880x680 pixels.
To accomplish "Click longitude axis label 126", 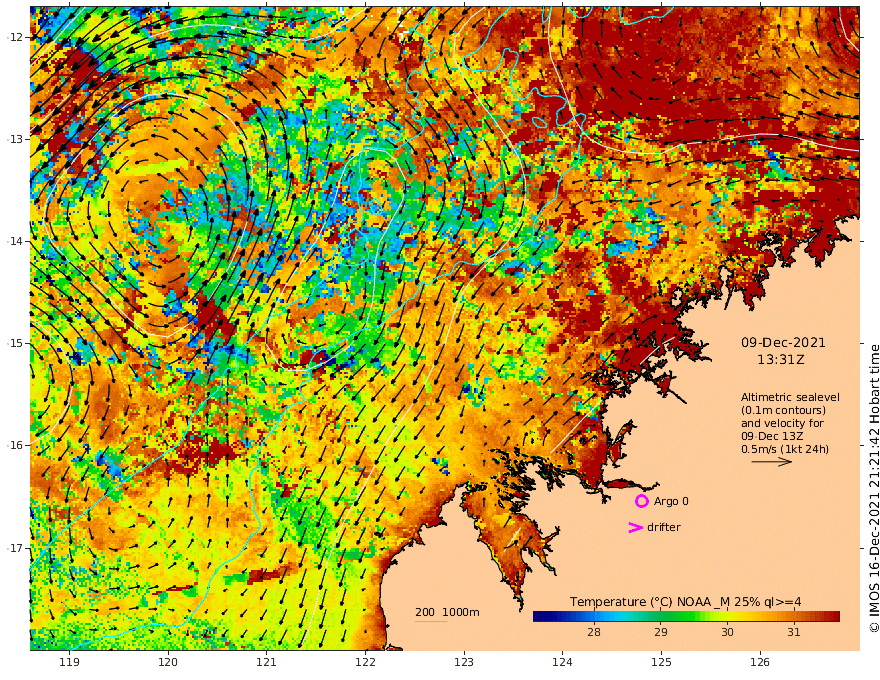I will click(x=760, y=662).
